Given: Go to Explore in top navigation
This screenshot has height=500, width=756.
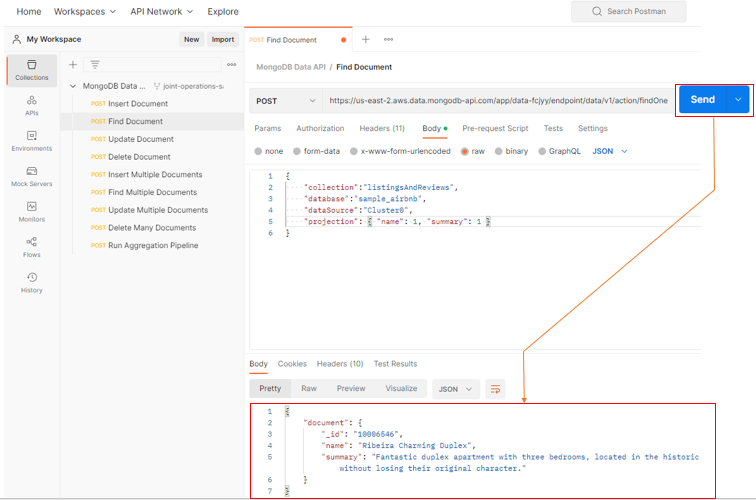Looking at the screenshot, I should 223,12.
